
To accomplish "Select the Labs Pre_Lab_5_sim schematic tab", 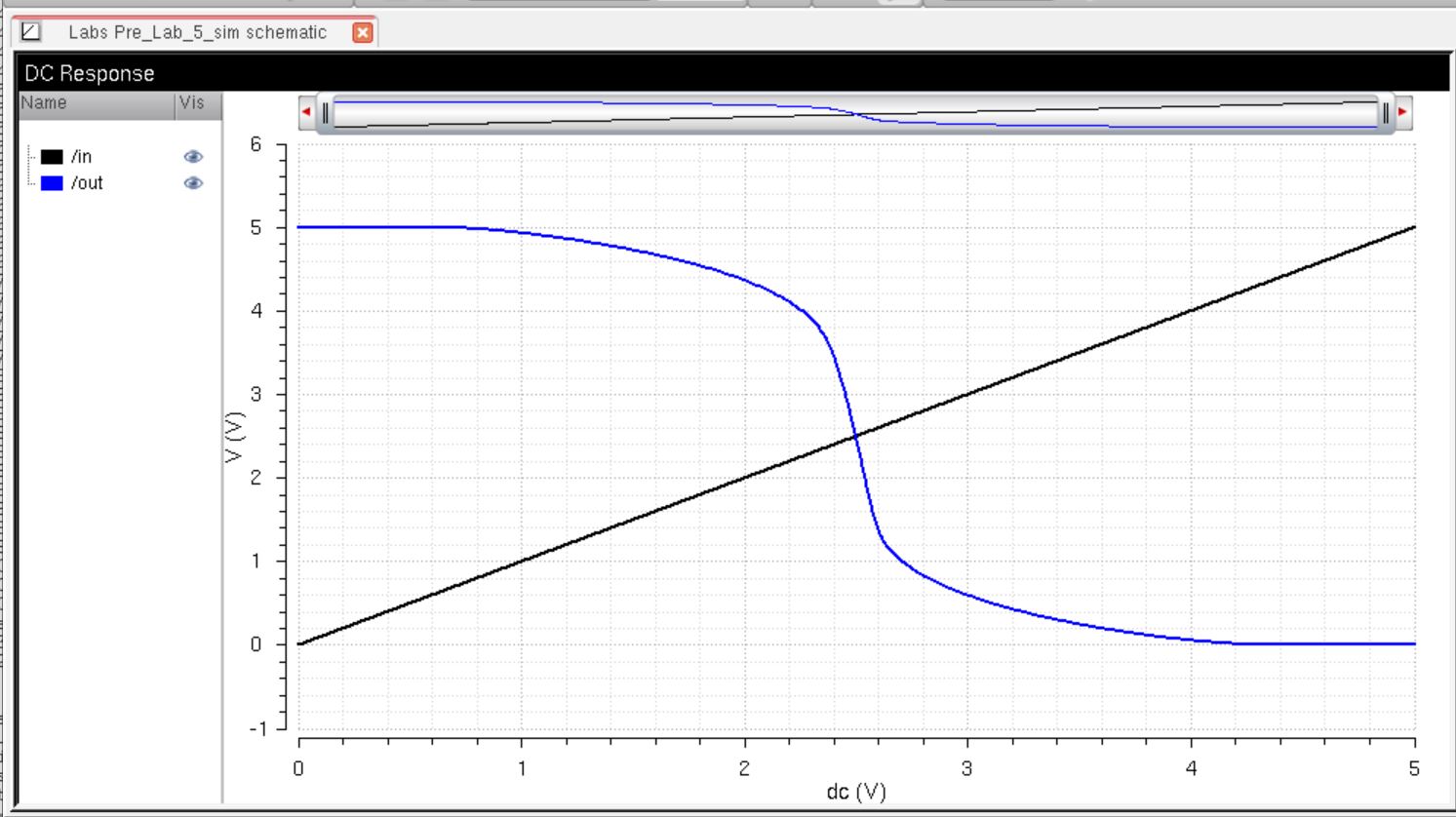I will click(x=196, y=32).
